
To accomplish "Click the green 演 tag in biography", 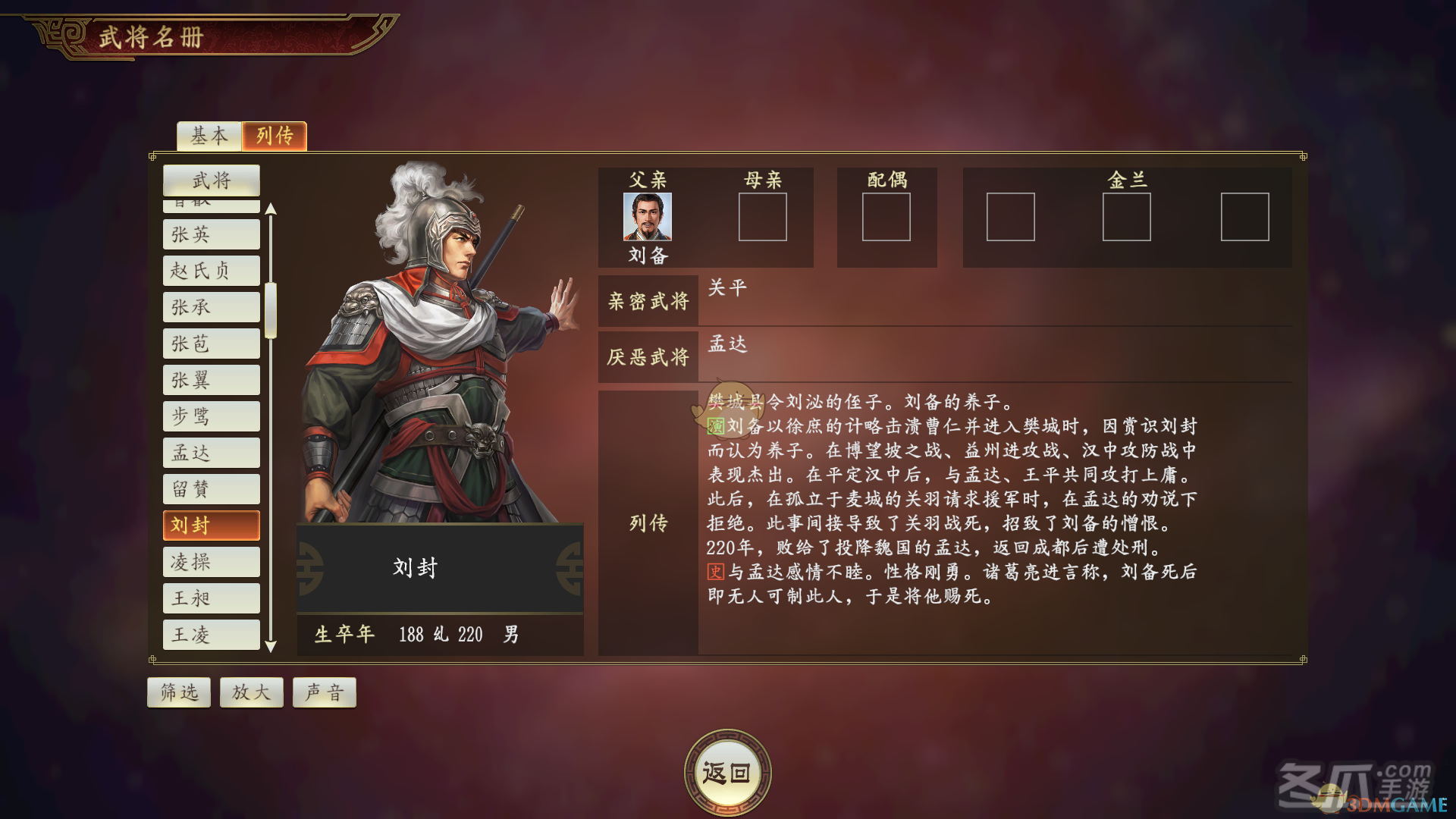I will coord(716,426).
